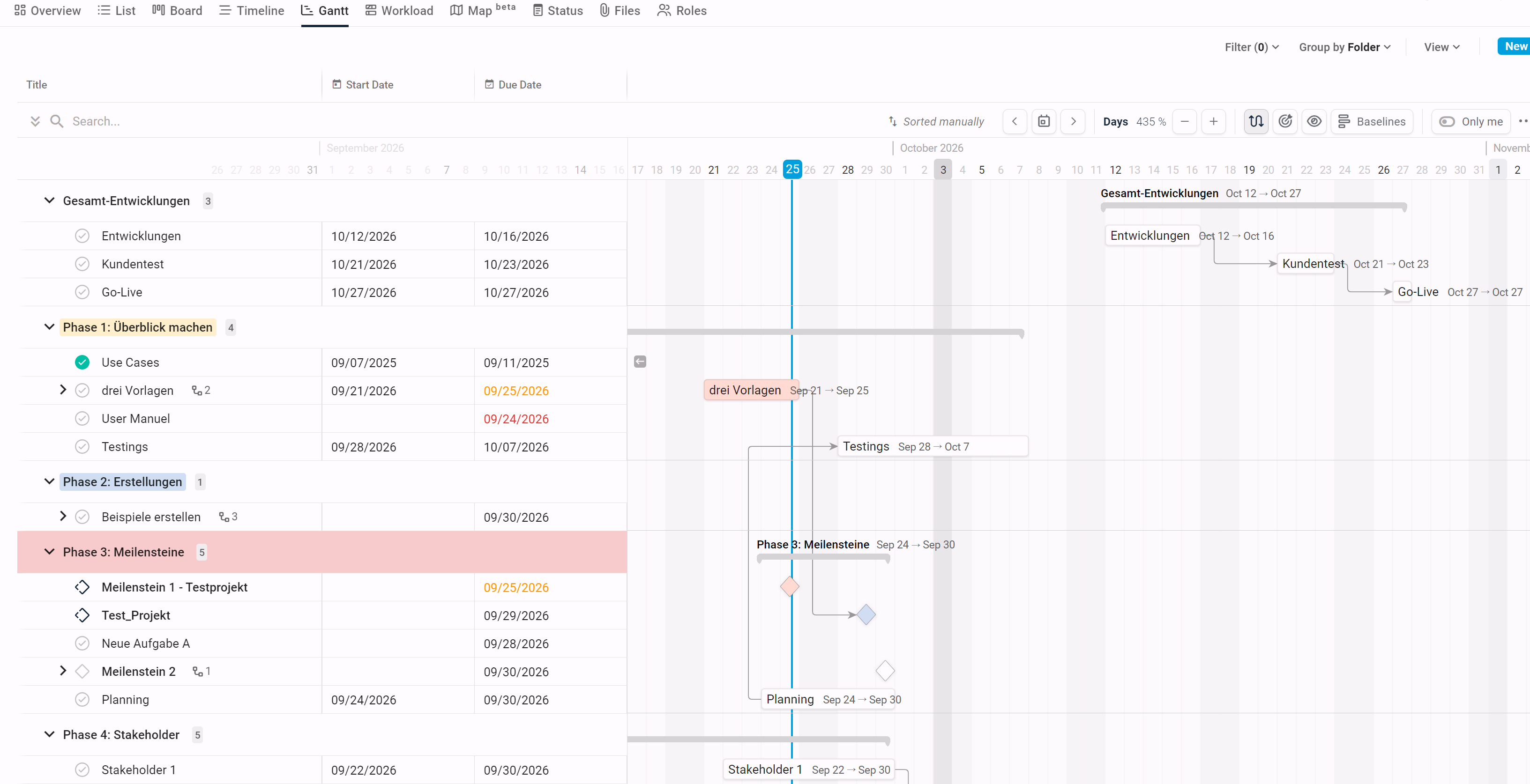Open the View dropdown
Viewport: 1530px width, 784px height.
(1441, 47)
